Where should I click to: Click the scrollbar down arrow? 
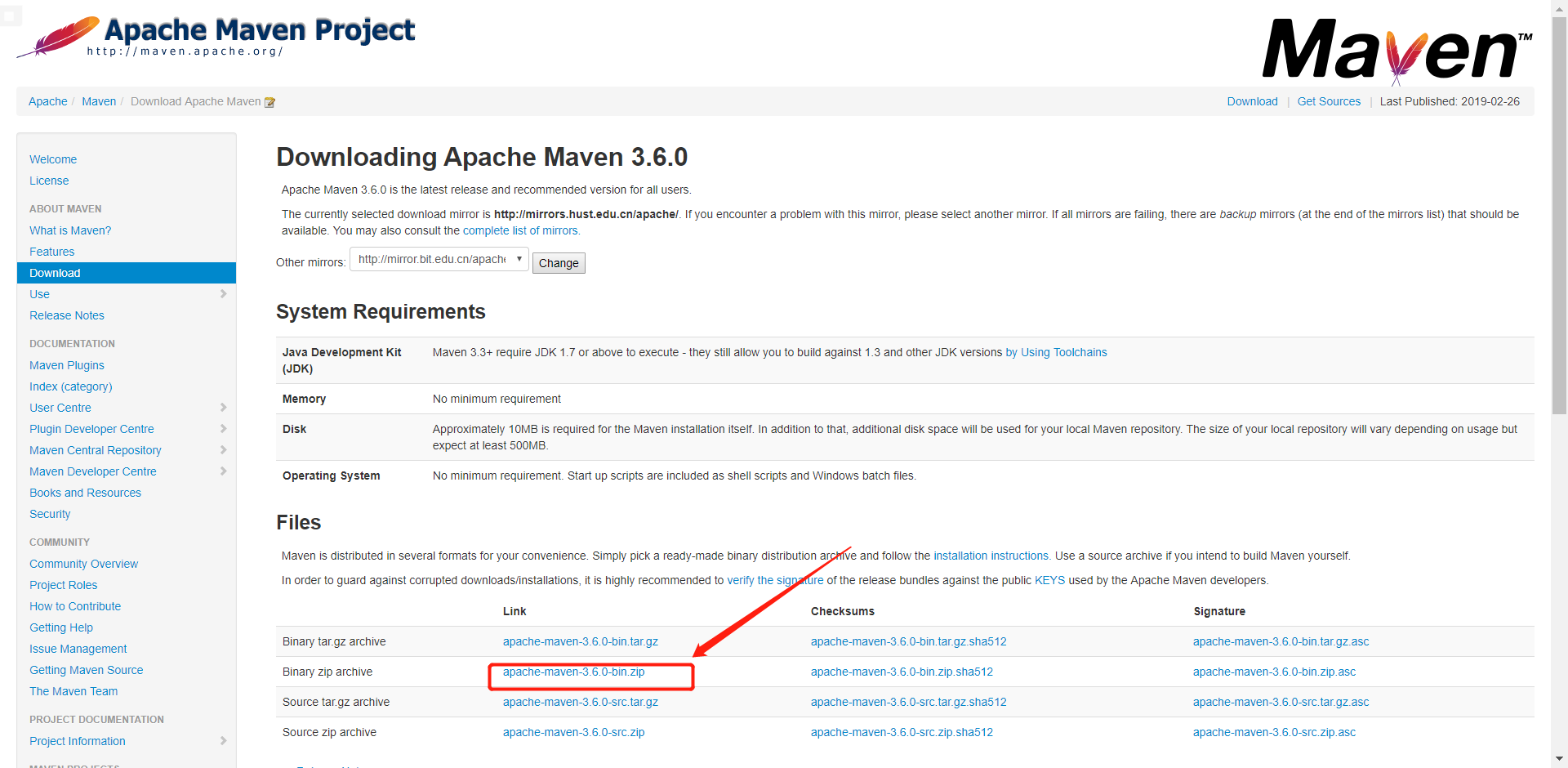pyautogui.click(x=1560, y=760)
